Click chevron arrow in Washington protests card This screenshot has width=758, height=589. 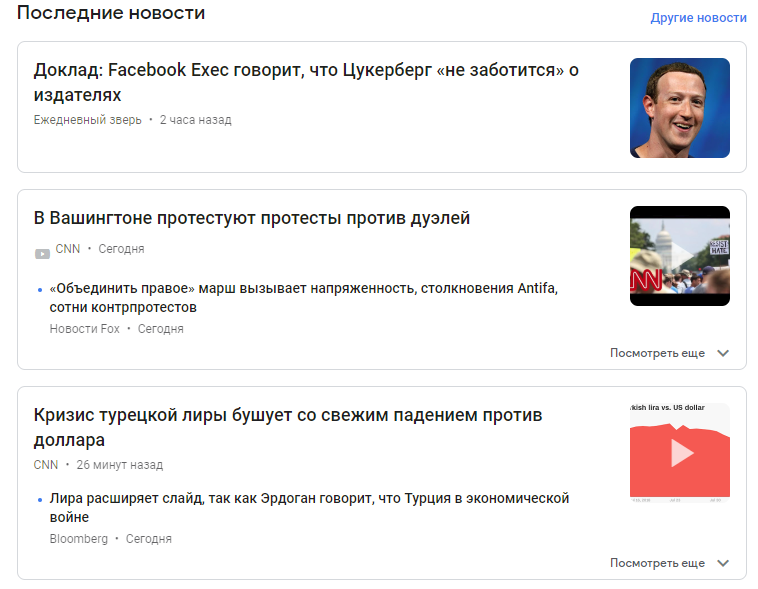(723, 353)
